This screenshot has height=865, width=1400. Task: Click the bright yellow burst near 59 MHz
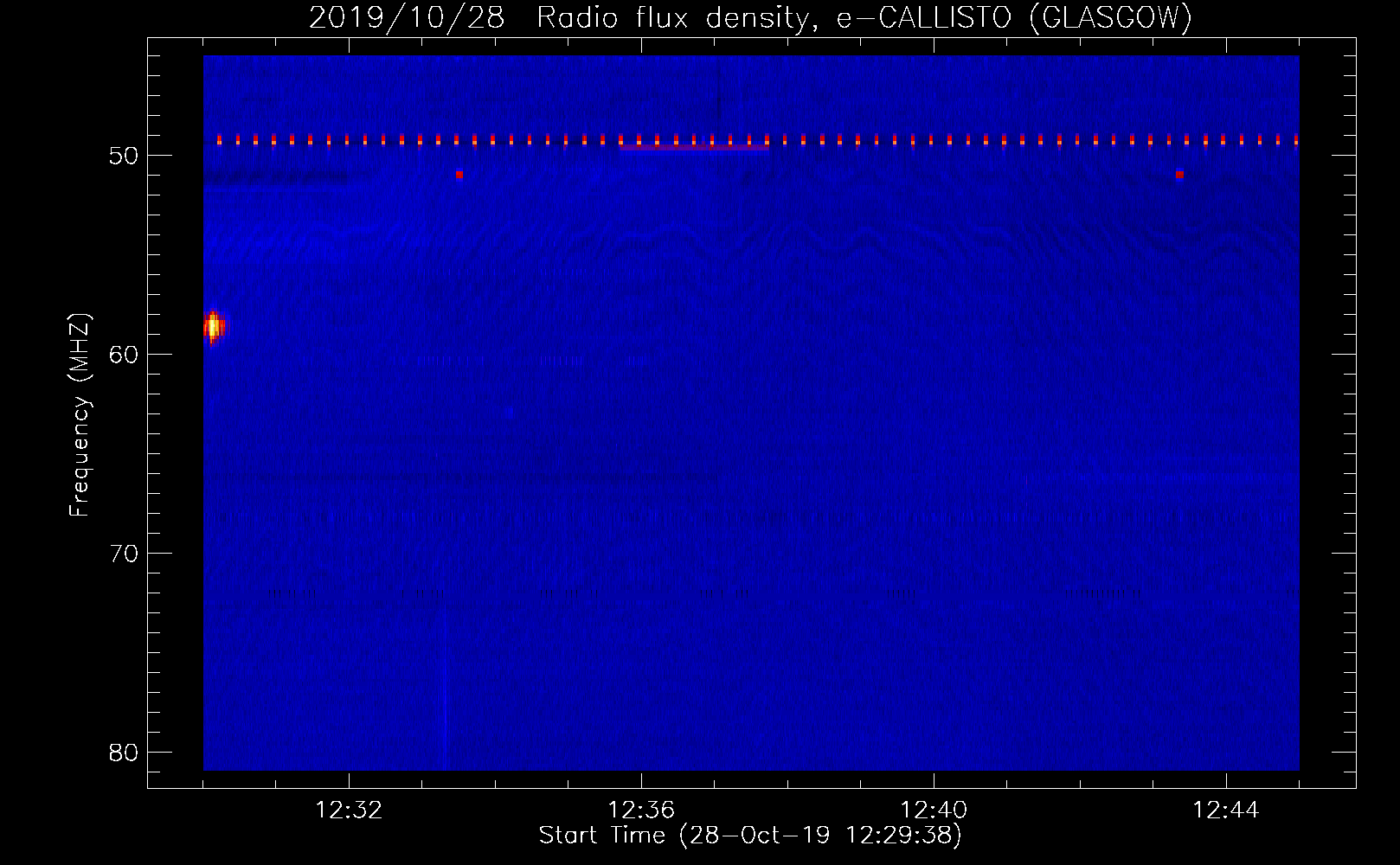214,328
